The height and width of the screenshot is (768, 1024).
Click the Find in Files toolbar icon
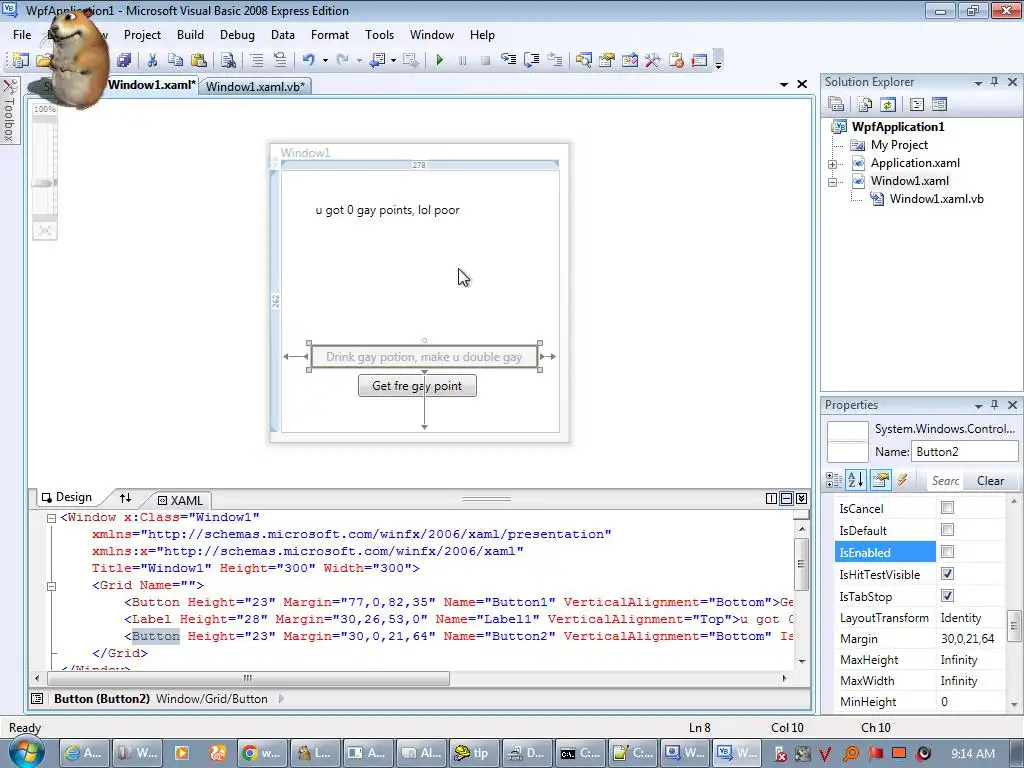click(228, 60)
